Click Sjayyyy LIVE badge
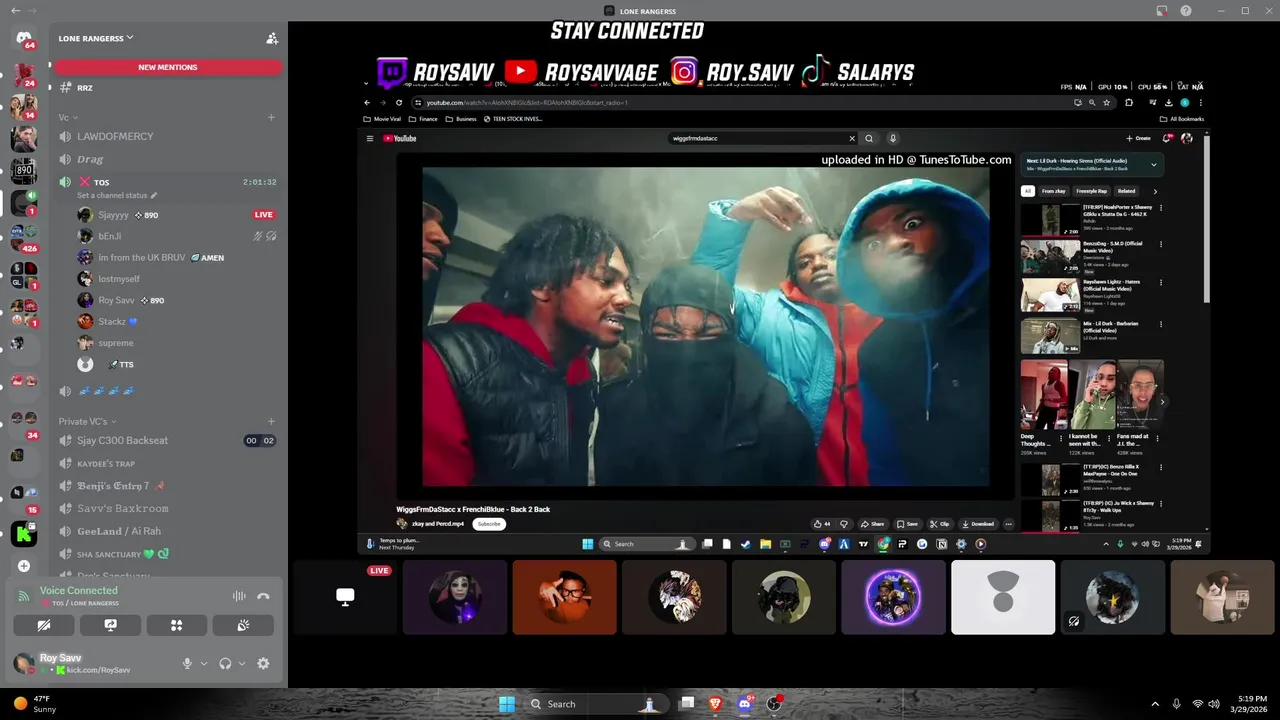This screenshot has height=720, width=1280. coord(264,215)
